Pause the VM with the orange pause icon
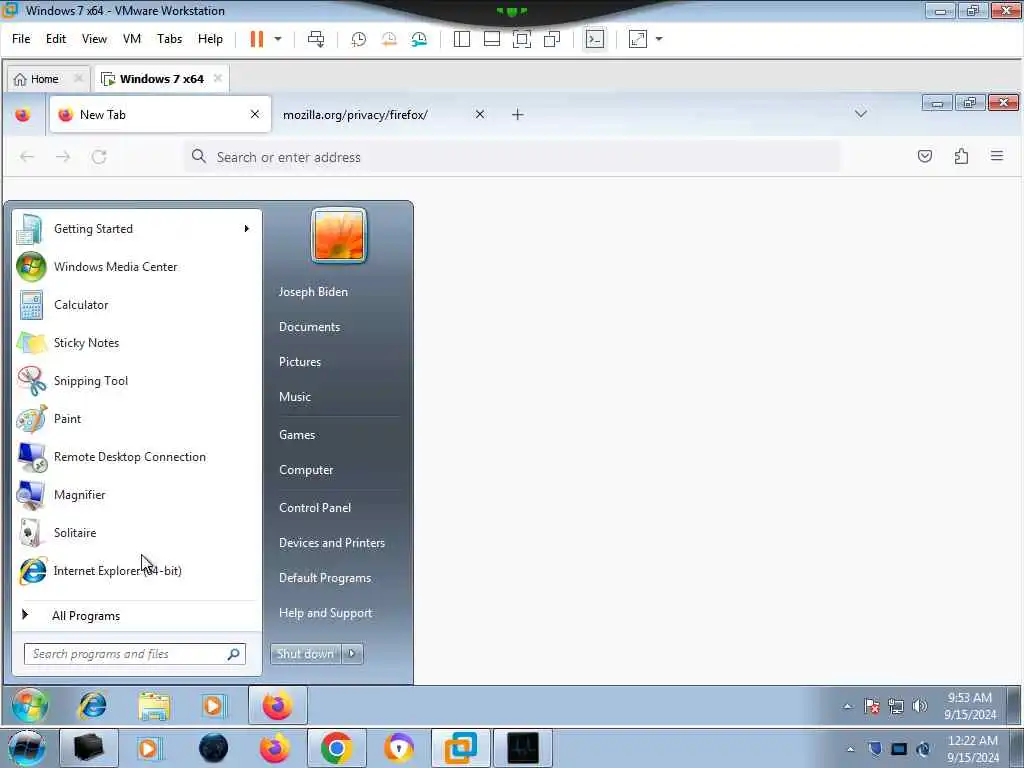1024x768 pixels. tap(257, 39)
